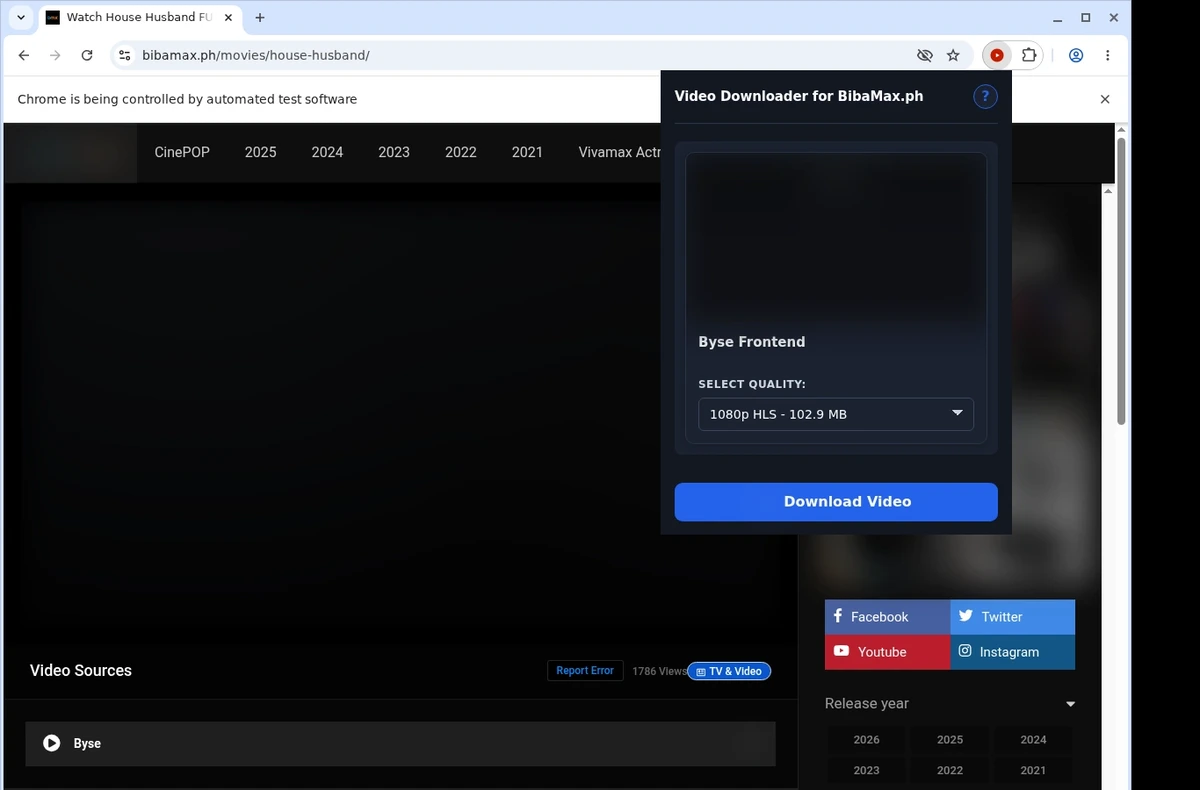Select the Watch House Husband tab
The width and height of the screenshot is (1200, 790).
pos(138,18)
